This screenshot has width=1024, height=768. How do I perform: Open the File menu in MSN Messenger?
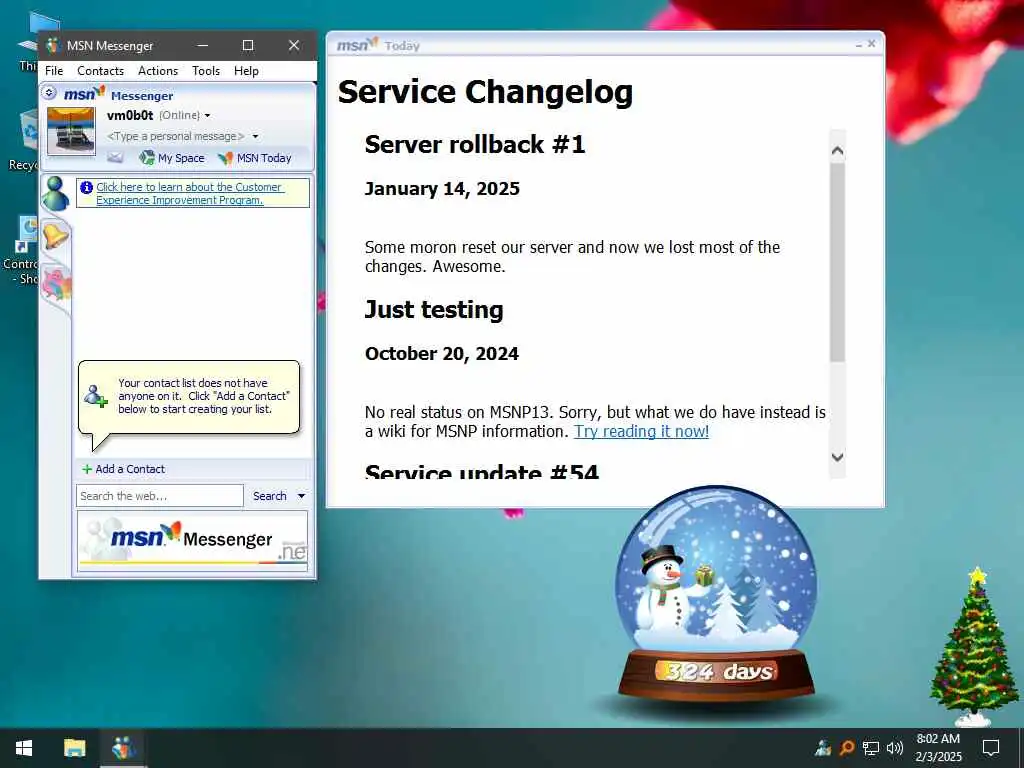pyautogui.click(x=54, y=71)
